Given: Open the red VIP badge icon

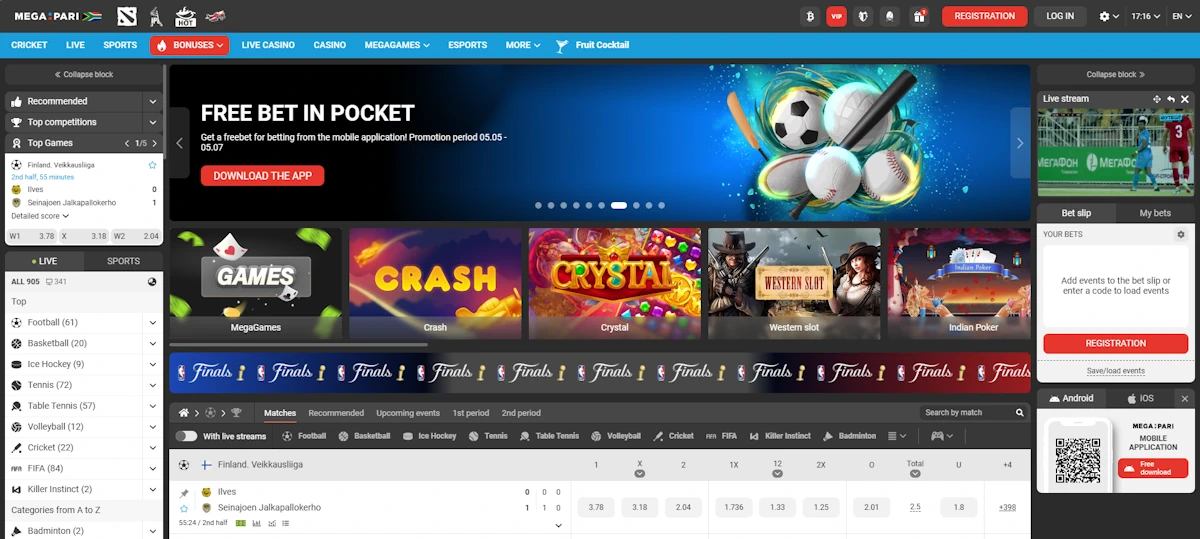Looking at the screenshot, I should pos(836,16).
